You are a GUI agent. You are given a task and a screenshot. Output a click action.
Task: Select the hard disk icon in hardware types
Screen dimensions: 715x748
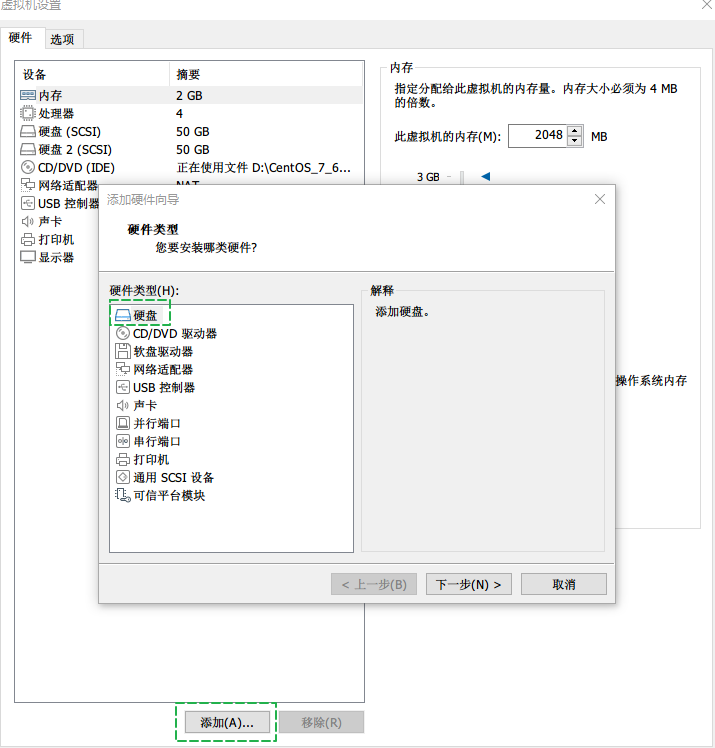[x=123, y=316]
